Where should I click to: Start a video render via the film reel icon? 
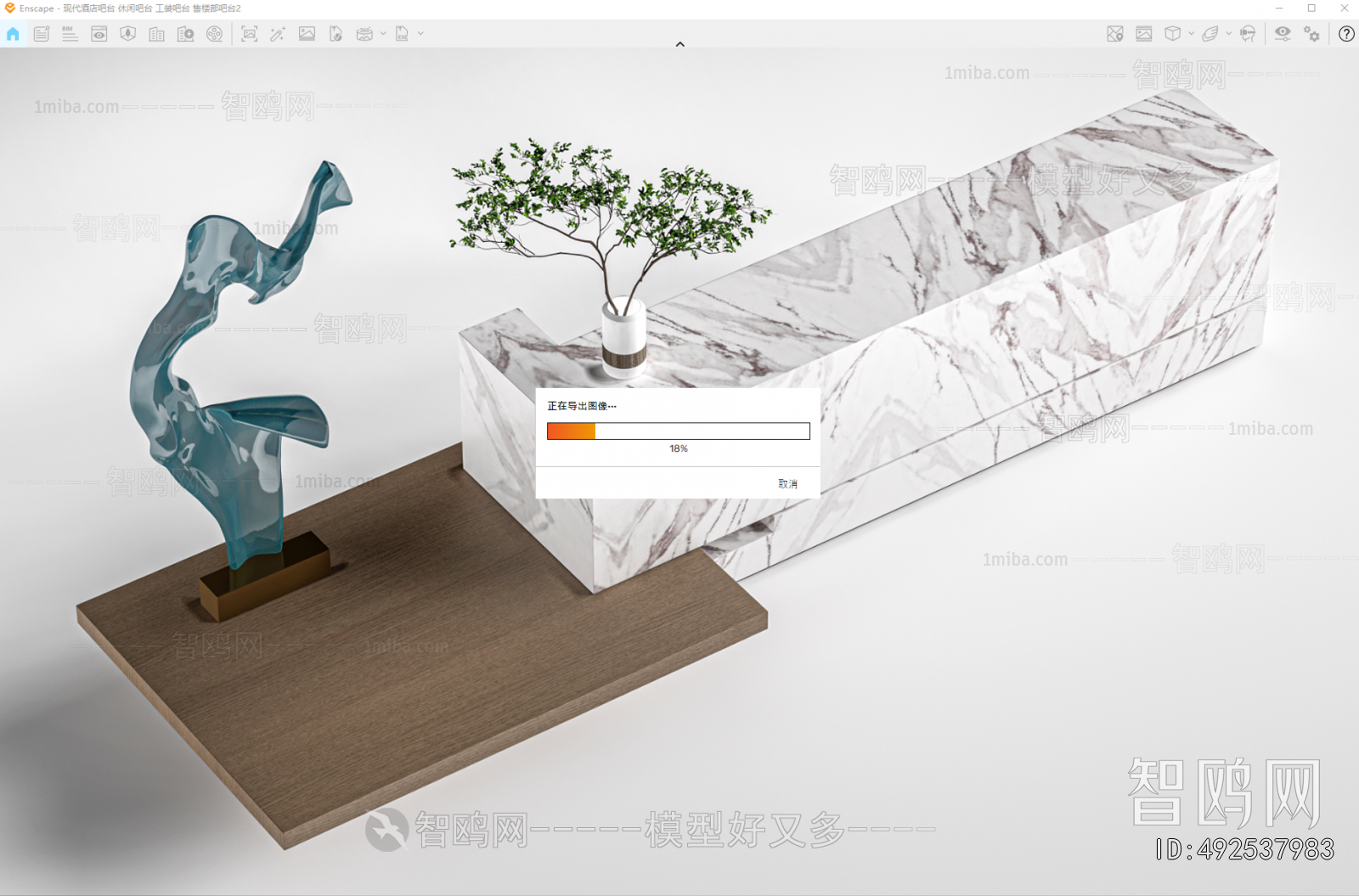point(215,34)
